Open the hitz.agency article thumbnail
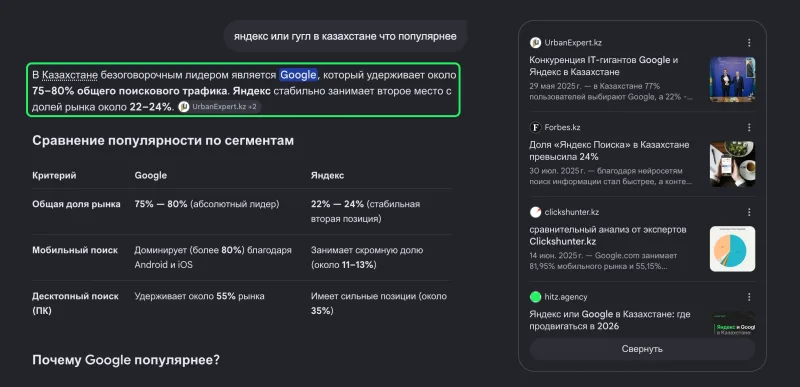Viewport: 800px width, 387px height. [x=732, y=324]
